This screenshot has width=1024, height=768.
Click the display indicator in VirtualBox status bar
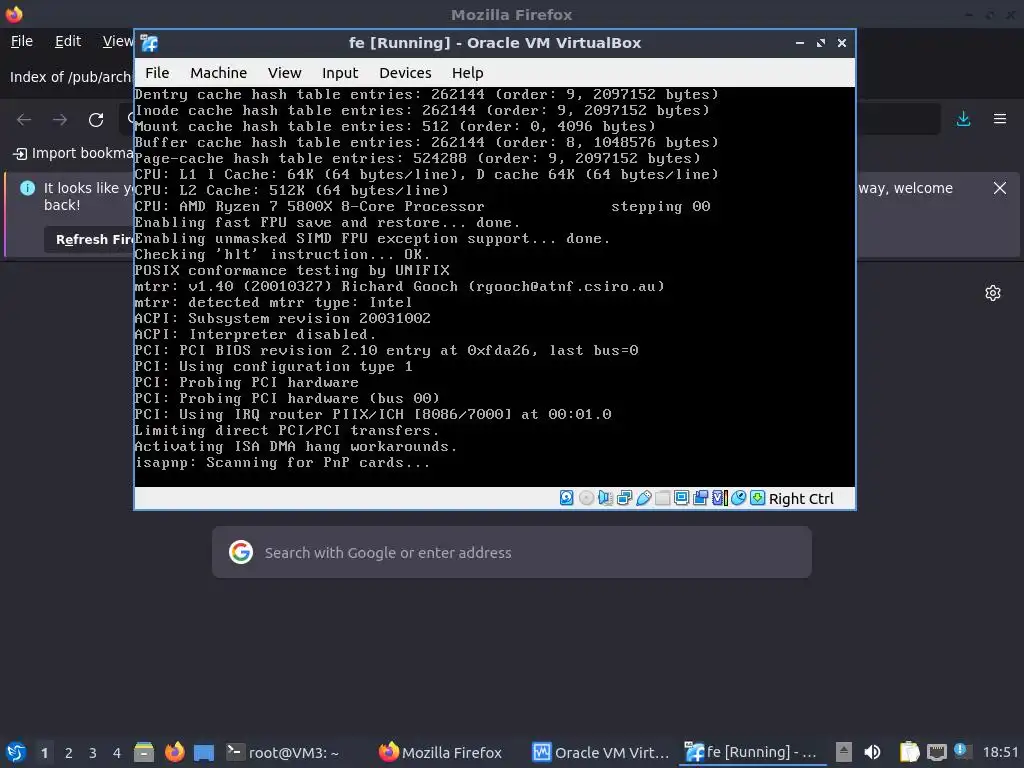click(681, 498)
